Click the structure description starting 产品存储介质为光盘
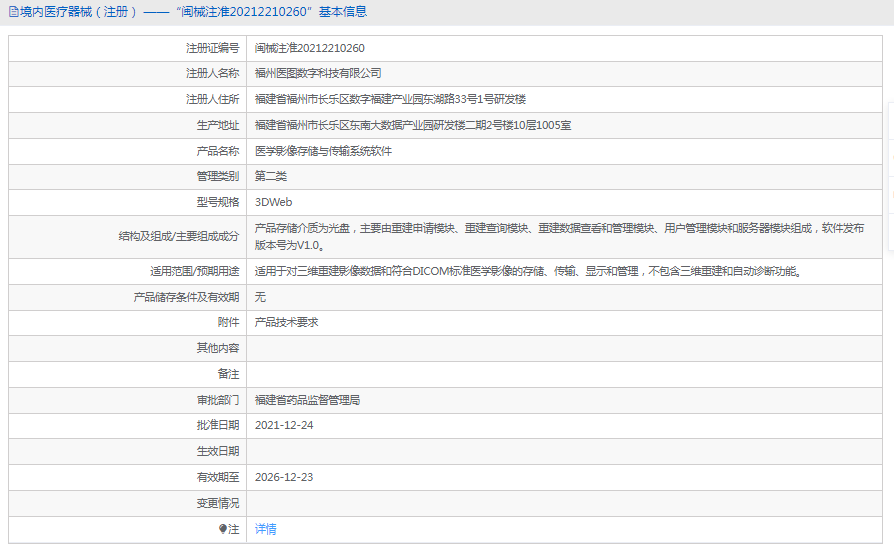The width and height of the screenshot is (894, 550). pos(559,237)
